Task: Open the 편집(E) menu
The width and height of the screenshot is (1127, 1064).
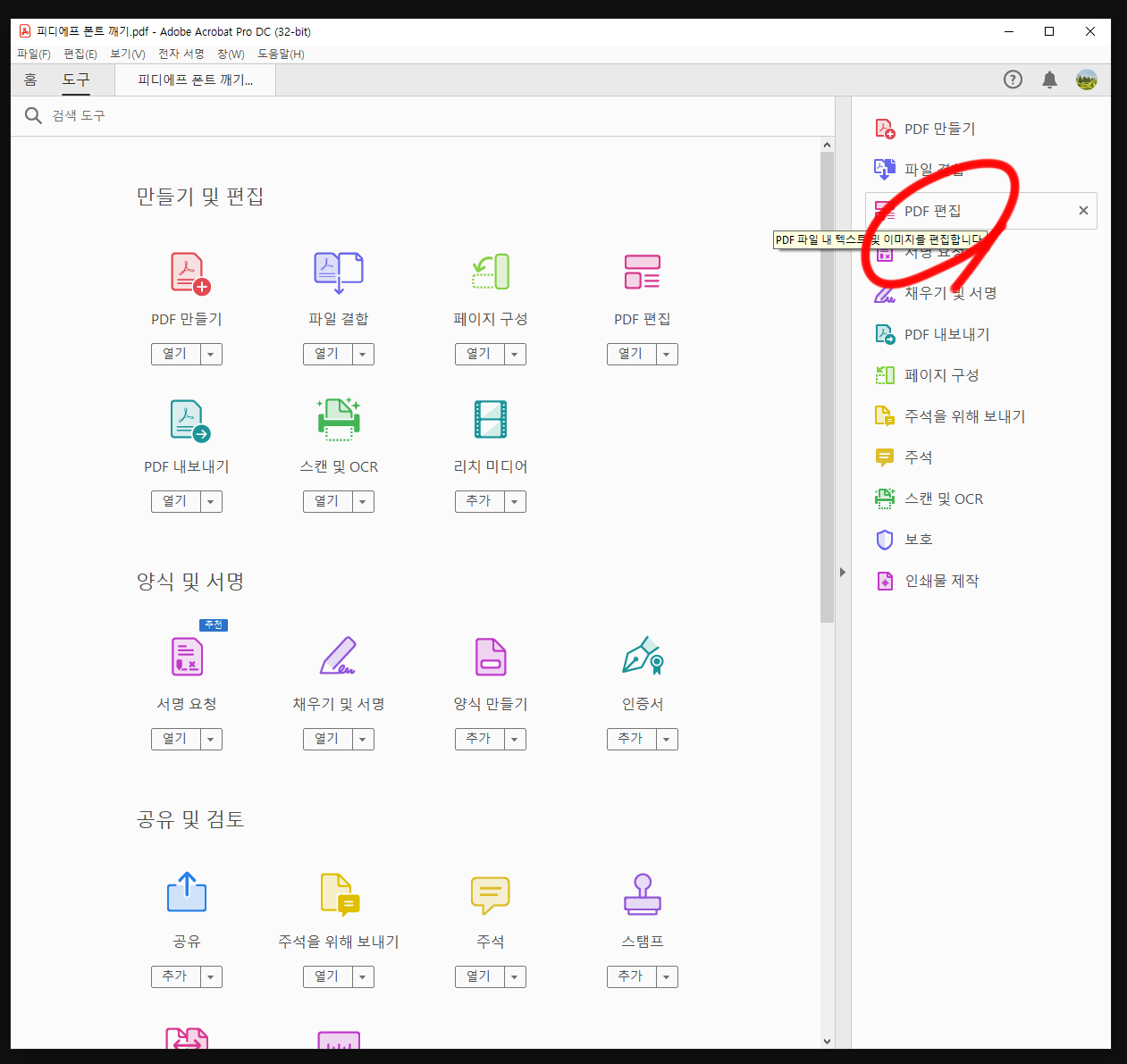Action: point(80,54)
